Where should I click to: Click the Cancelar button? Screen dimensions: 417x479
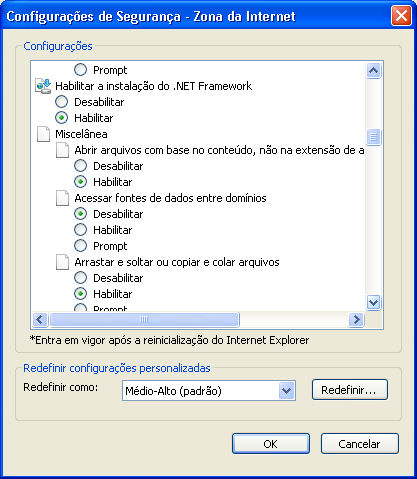click(x=360, y=444)
